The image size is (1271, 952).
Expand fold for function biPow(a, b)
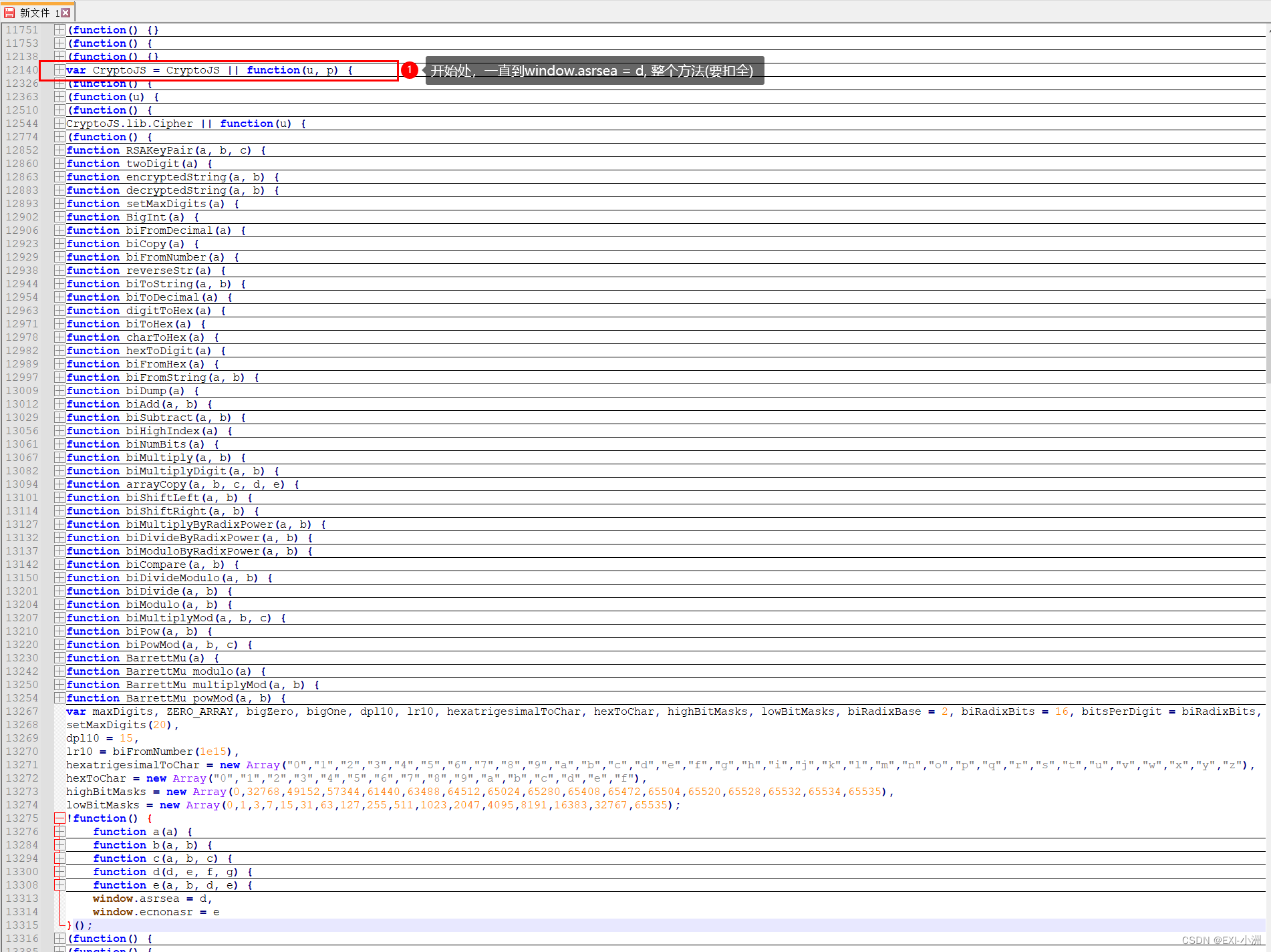(x=59, y=631)
